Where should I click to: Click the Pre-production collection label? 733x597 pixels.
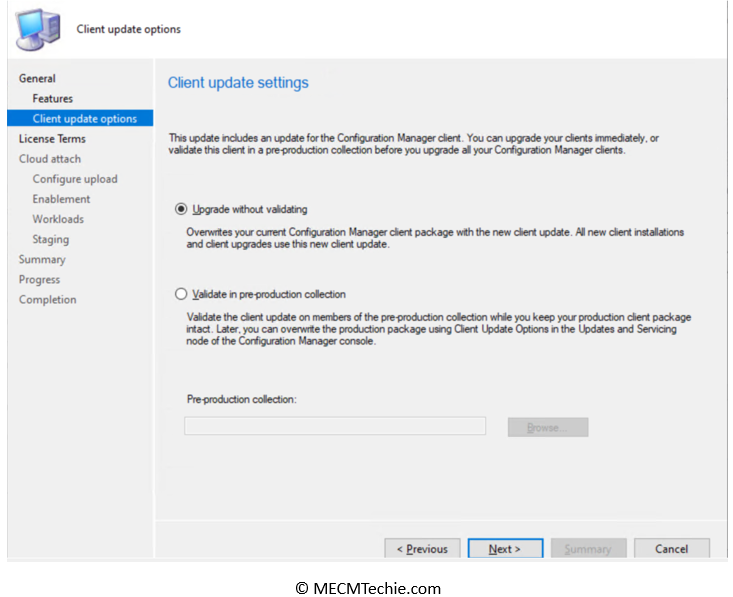click(x=242, y=399)
